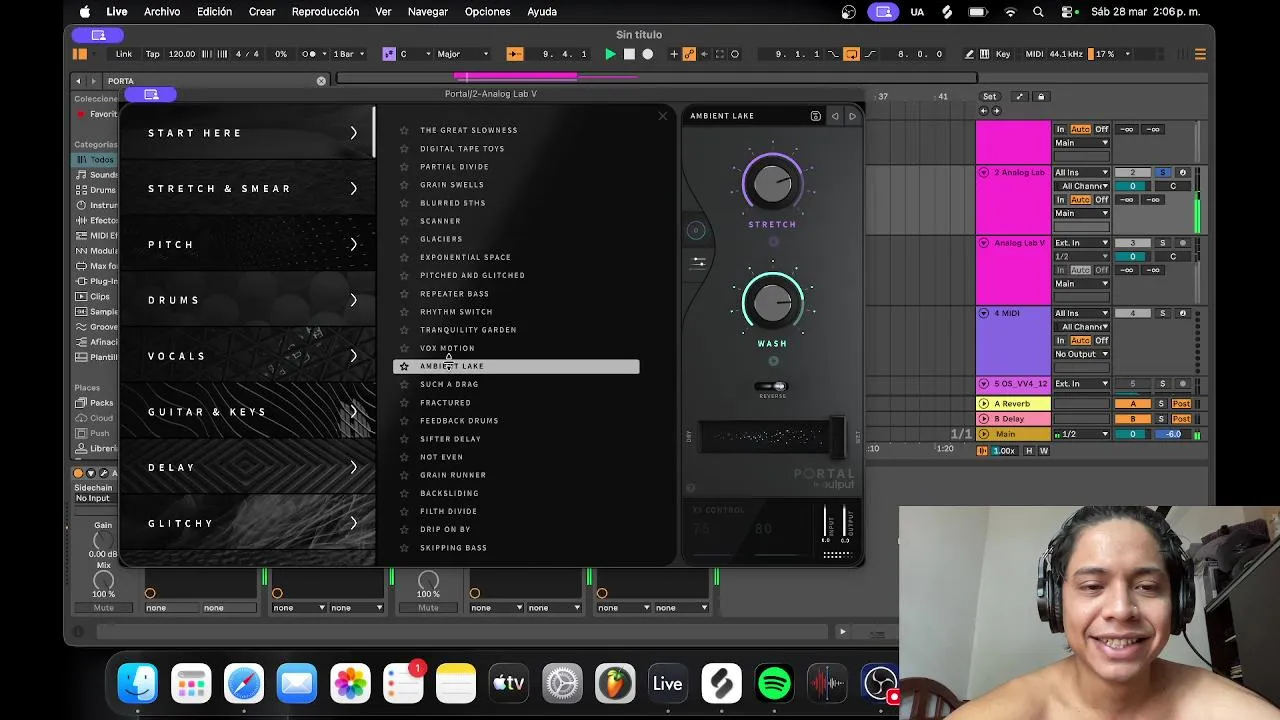The width and height of the screenshot is (1280, 720).
Task: Select the SKIPPING BASS preset
Action: tap(453, 548)
